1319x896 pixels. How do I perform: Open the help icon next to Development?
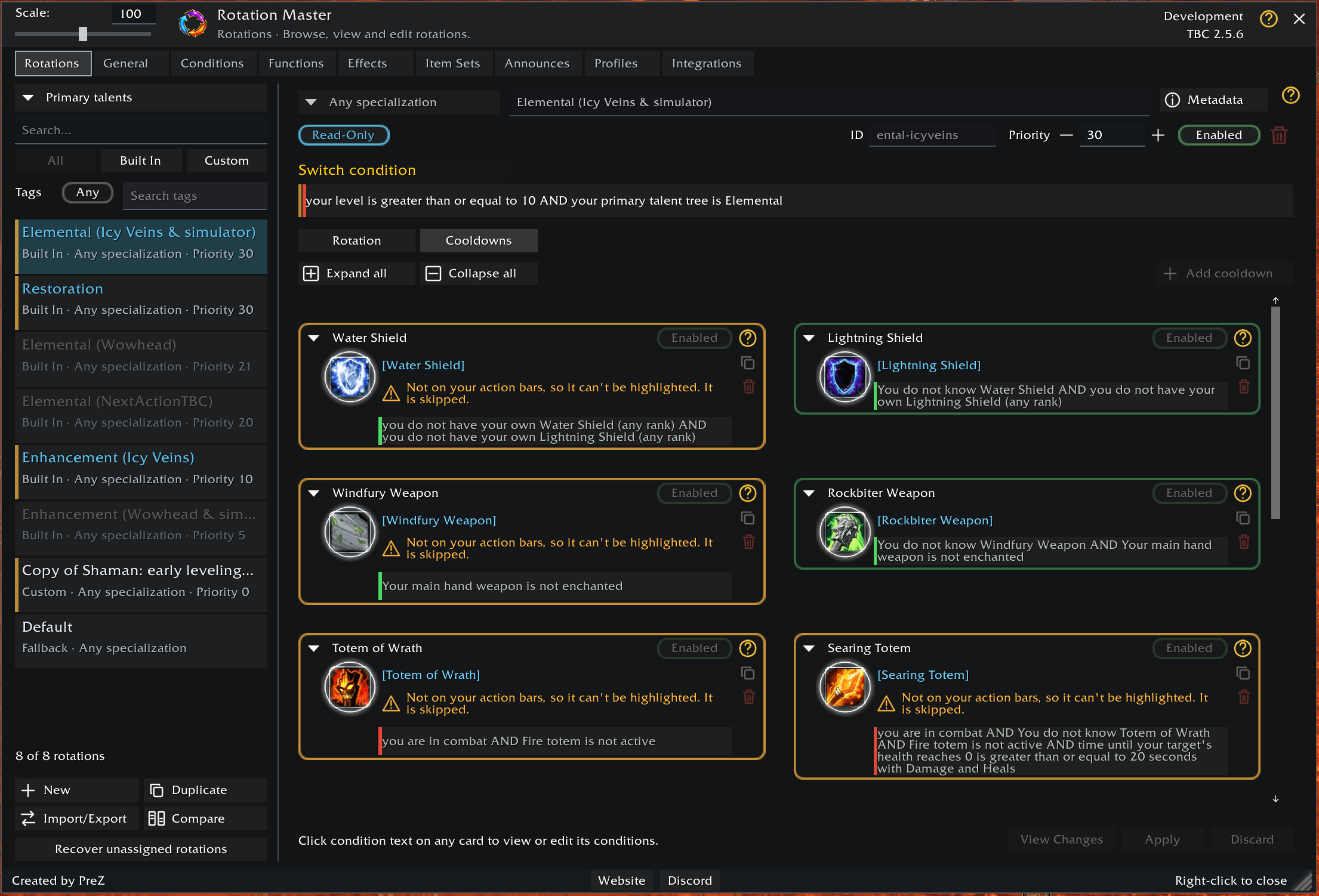(1269, 19)
